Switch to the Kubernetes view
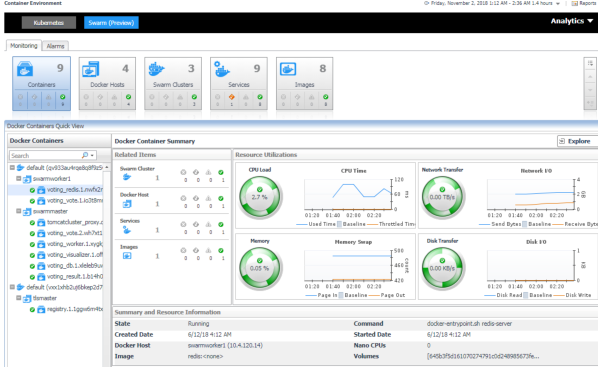Screen dimensions: 598x369 48,22
